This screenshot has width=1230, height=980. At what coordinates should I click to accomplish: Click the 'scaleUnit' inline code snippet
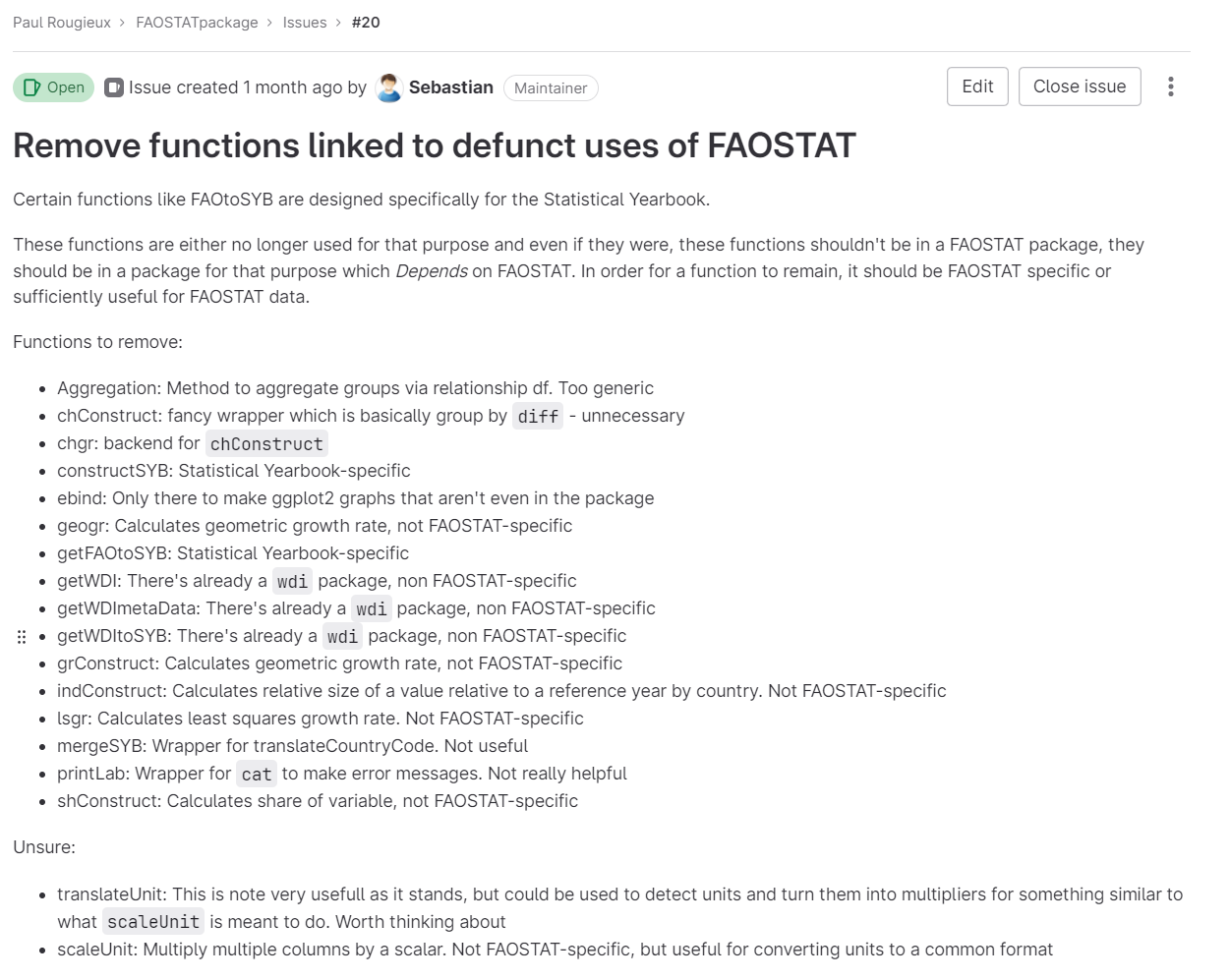pyautogui.click(x=153, y=922)
